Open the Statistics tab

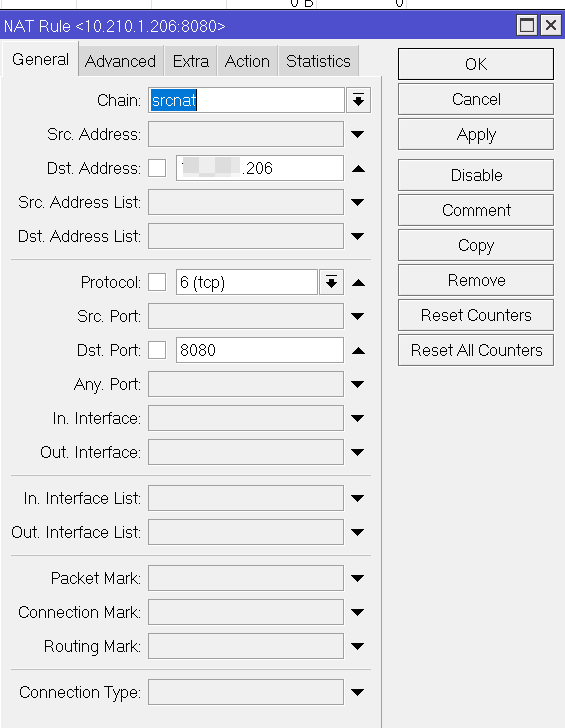click(x=318, y=61)
